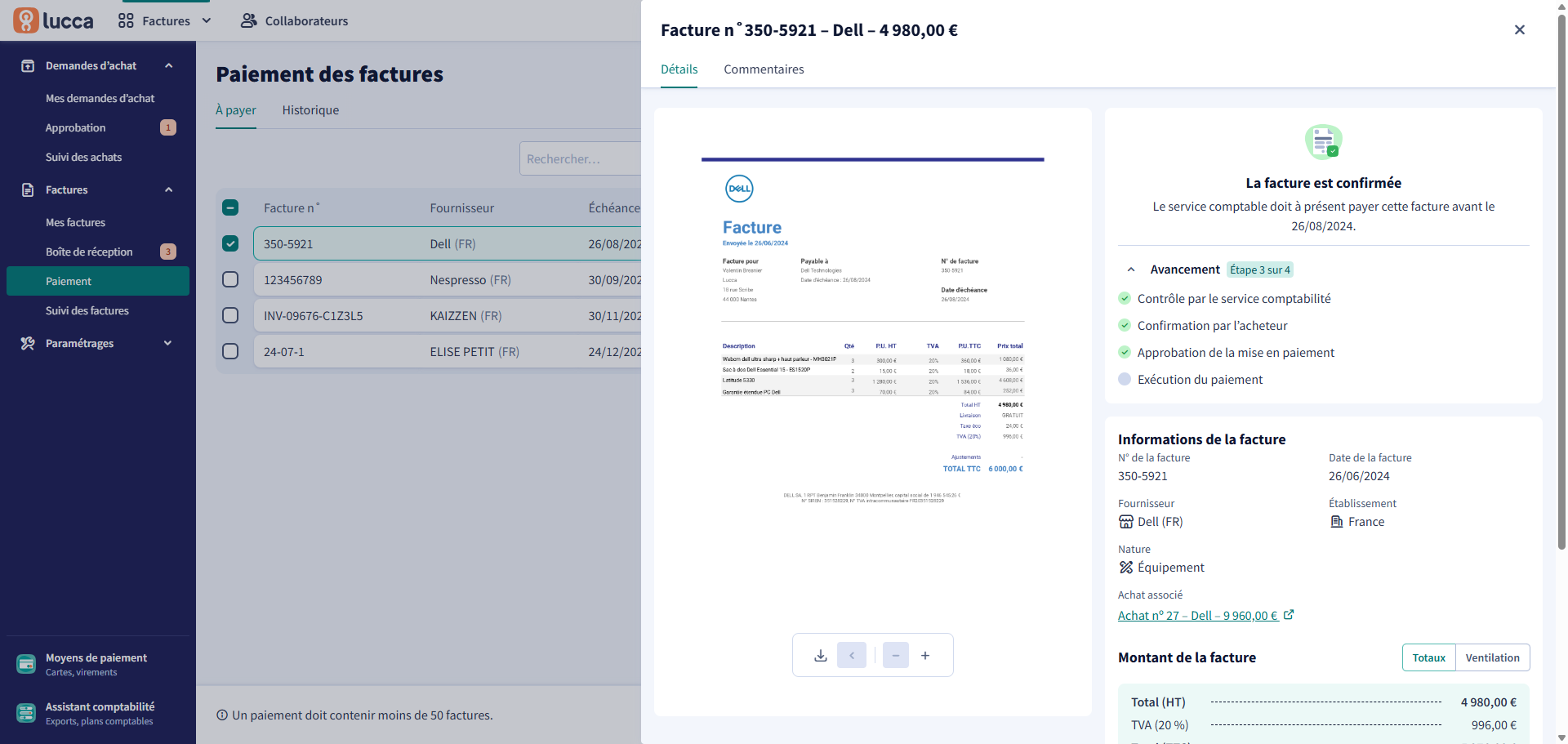Click the Contrôle par le service comptabilité checkmark

1125,298
